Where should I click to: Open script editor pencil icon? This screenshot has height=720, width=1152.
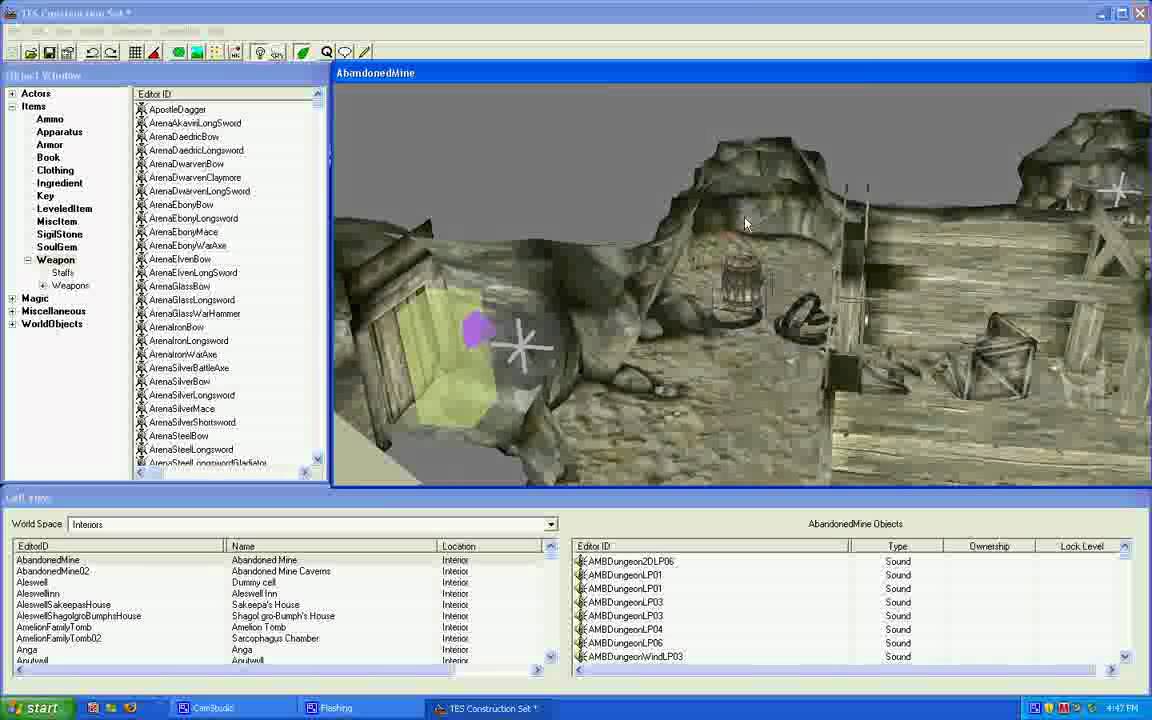(364, 52)
